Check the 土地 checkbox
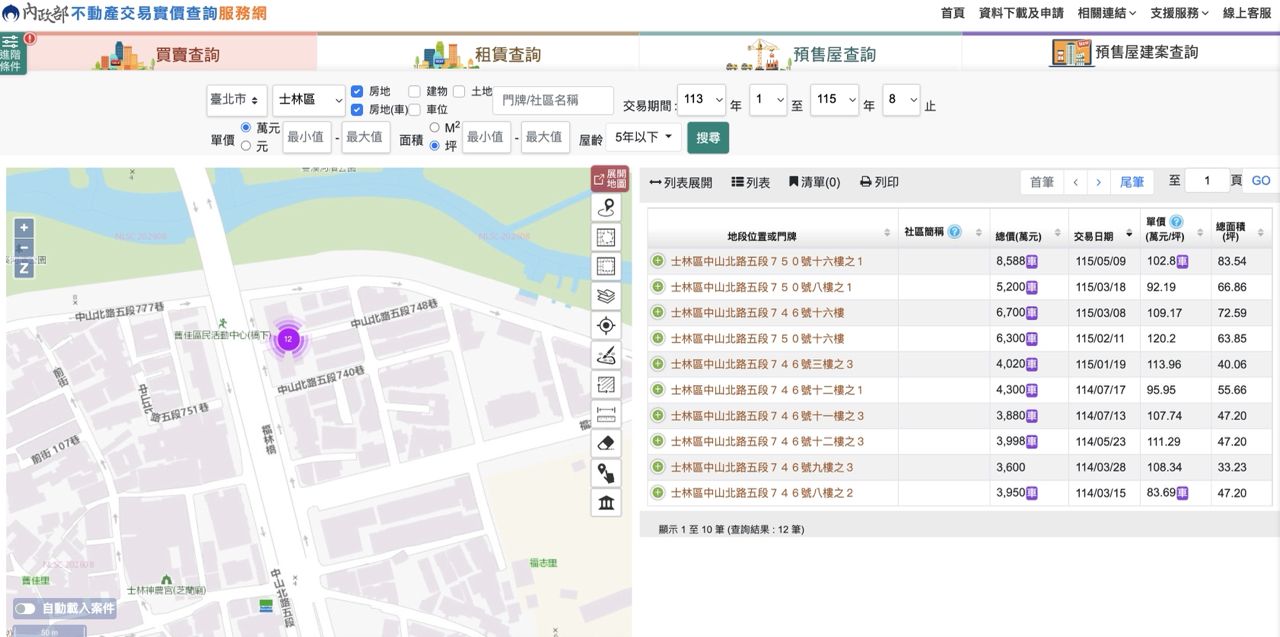The height and width of the screenshot is (637, 1280). [x=459, y=91]
